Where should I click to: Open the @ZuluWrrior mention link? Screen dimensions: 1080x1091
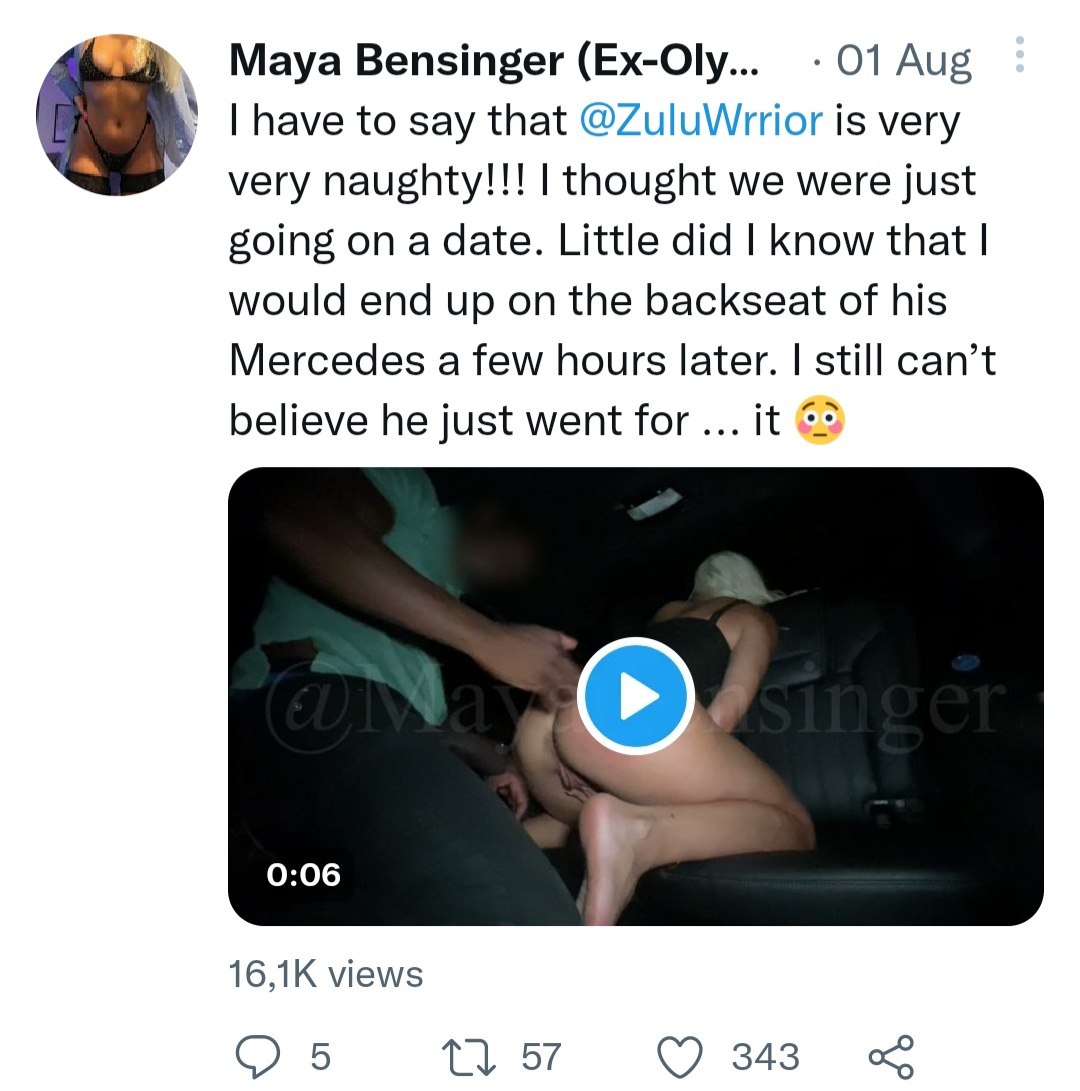[x=702, y=122]
